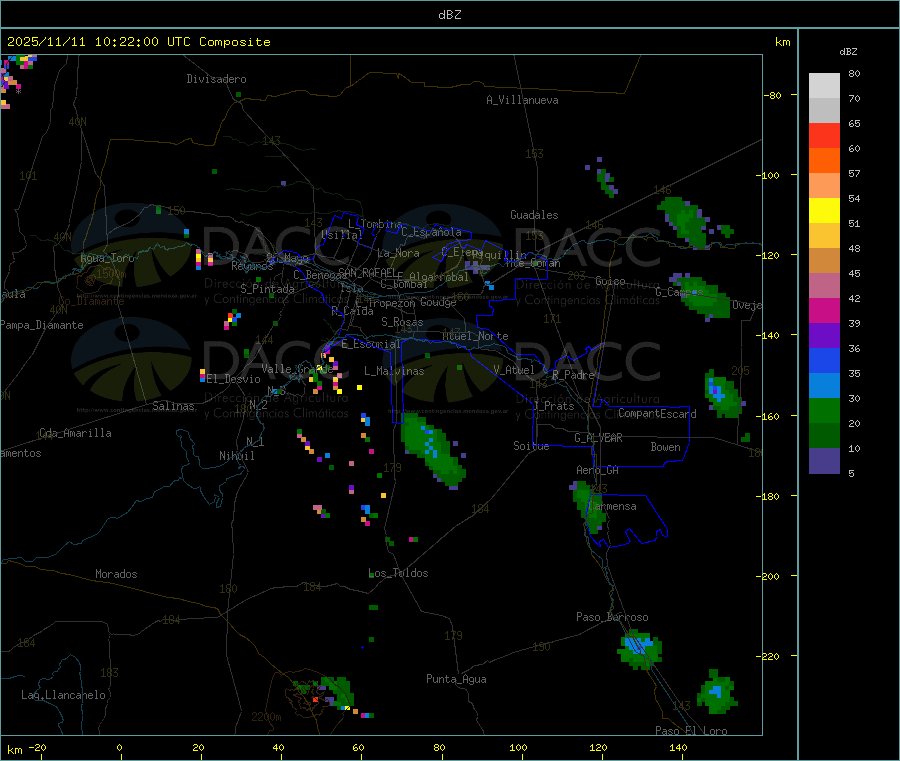
Task: Select the Salinas place name
Action: coord(173,406)
